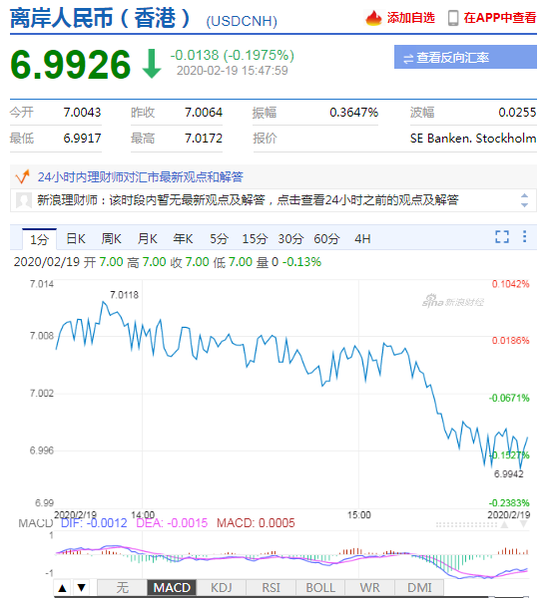The width and height of the screenshot is (550, 598).
Task: Select the WR indicator button
Action: point(370,588)
